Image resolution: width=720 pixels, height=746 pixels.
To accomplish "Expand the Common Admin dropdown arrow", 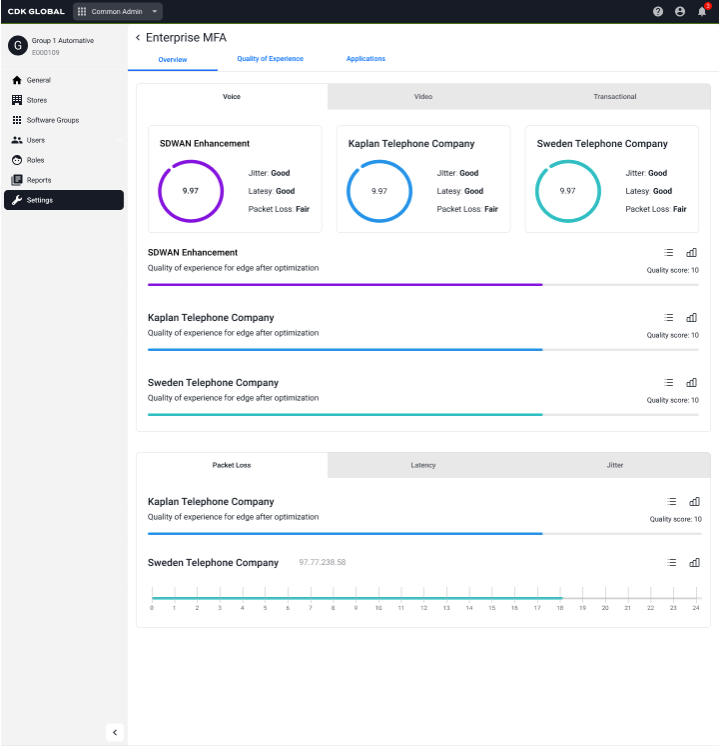I will coord(155,11).
